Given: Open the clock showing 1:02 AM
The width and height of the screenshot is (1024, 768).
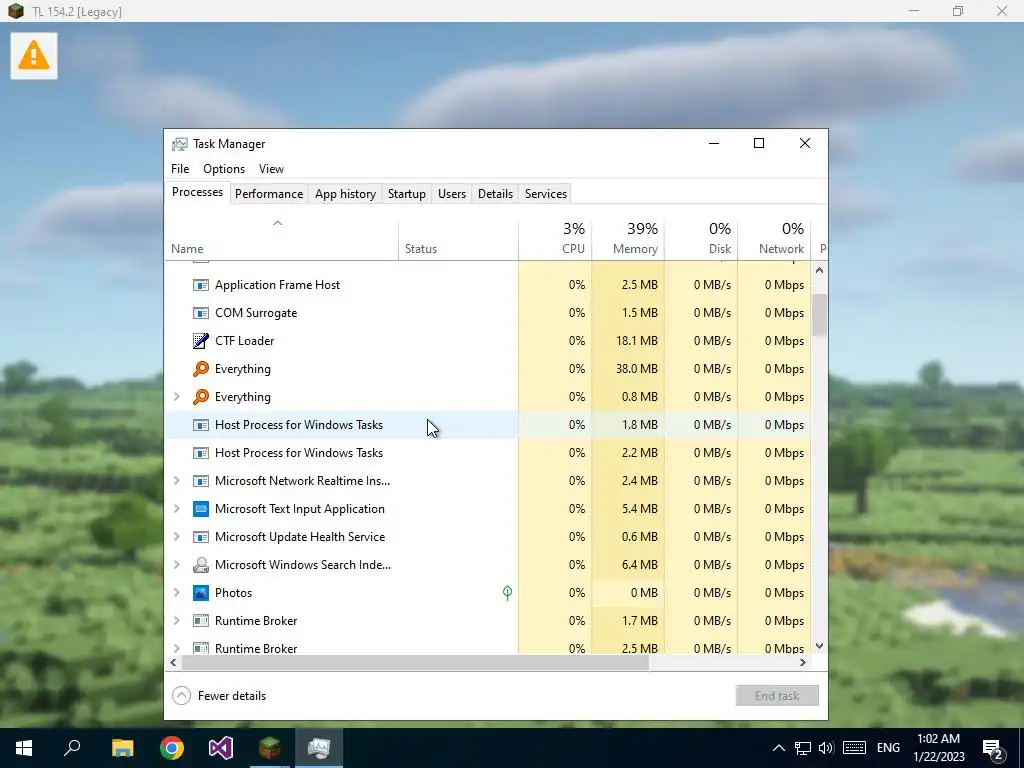Looking at the screenshot, I should click(x=939, y=748).
